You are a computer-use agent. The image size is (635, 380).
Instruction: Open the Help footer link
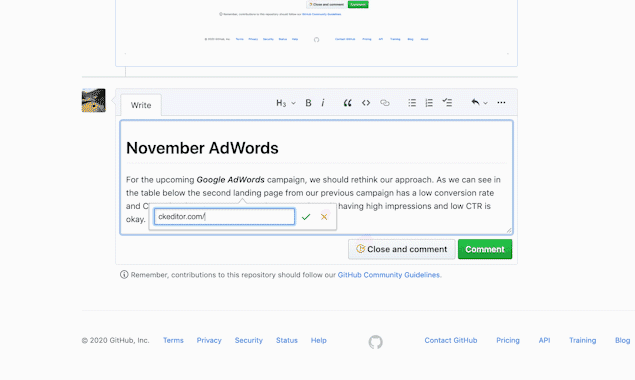click(319, 340)
